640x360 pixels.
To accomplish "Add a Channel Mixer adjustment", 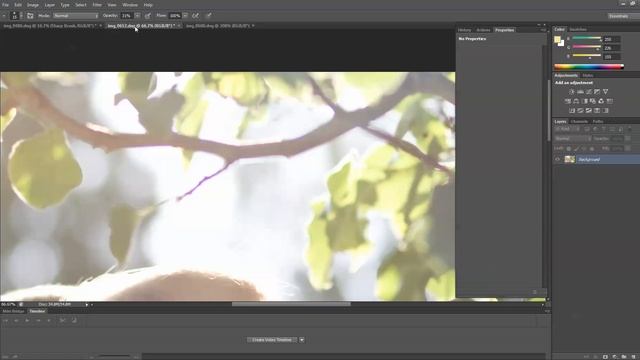I will [601, 101].
